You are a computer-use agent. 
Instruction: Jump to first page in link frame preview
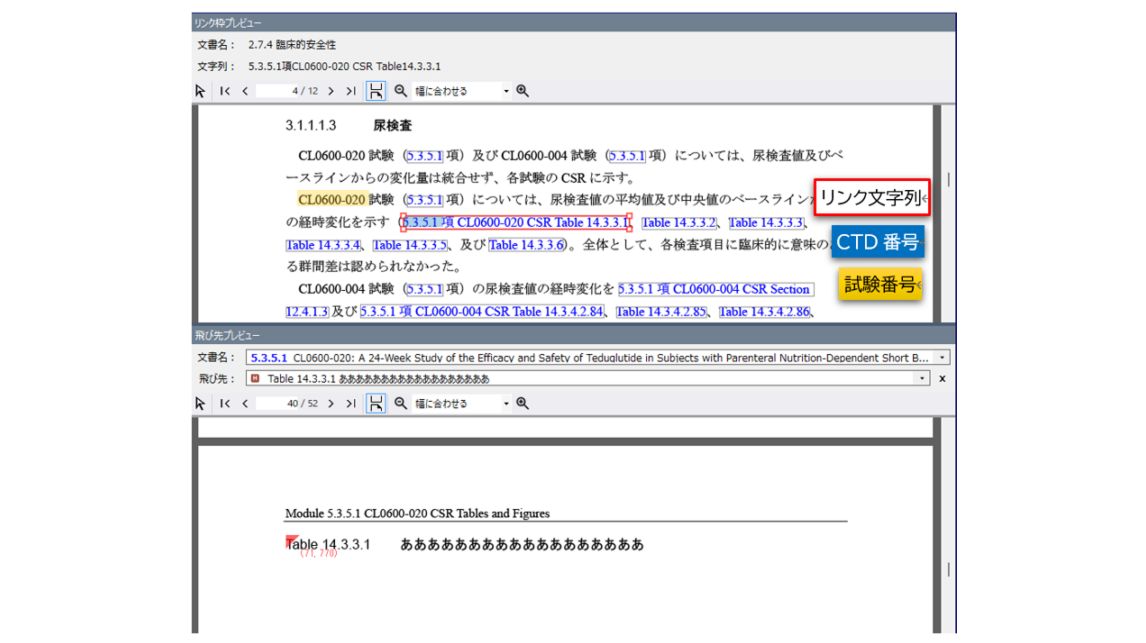coord(225,91)
